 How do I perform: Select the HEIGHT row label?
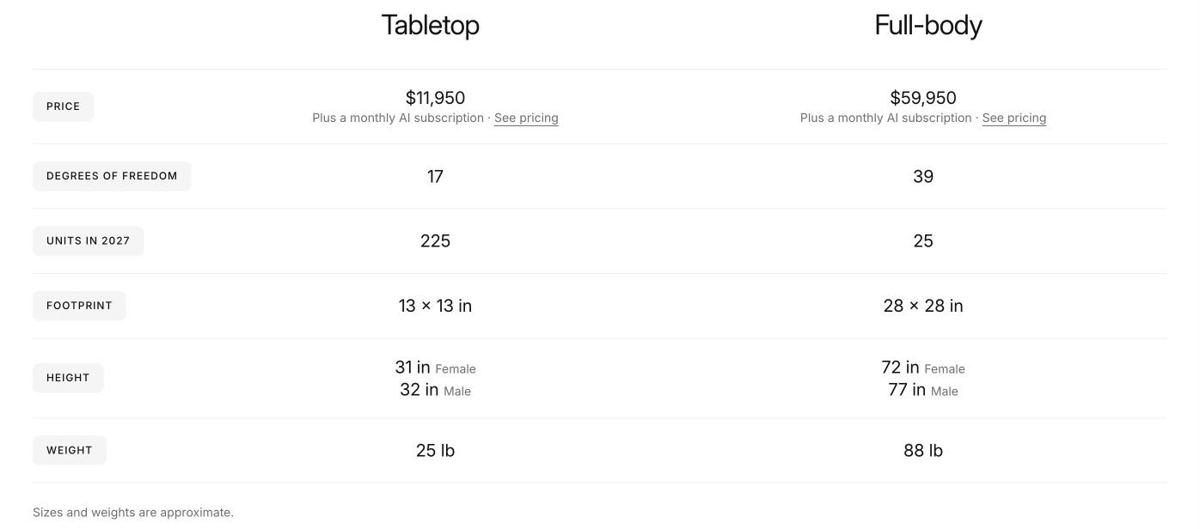click(68, 378)
